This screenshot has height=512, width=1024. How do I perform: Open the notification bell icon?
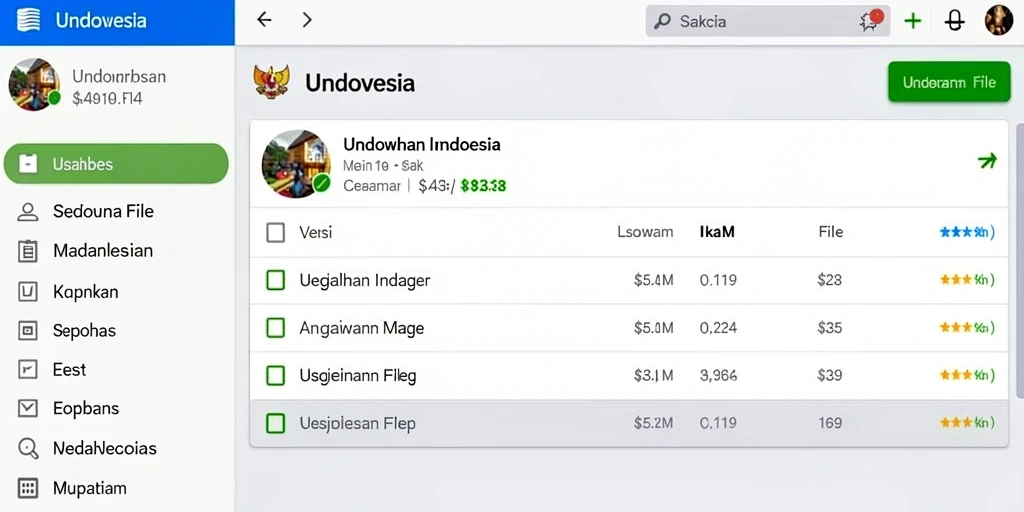954,21
